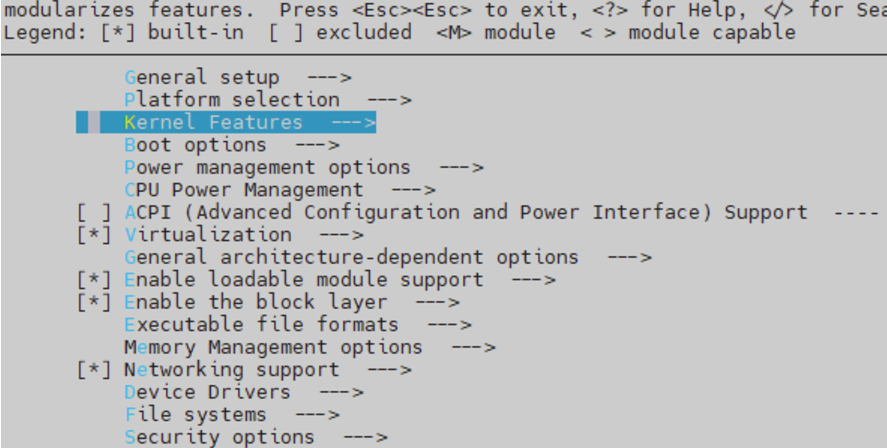
Task: Expand the arrow after Memory Management options
Action: (x=473, y=347)
